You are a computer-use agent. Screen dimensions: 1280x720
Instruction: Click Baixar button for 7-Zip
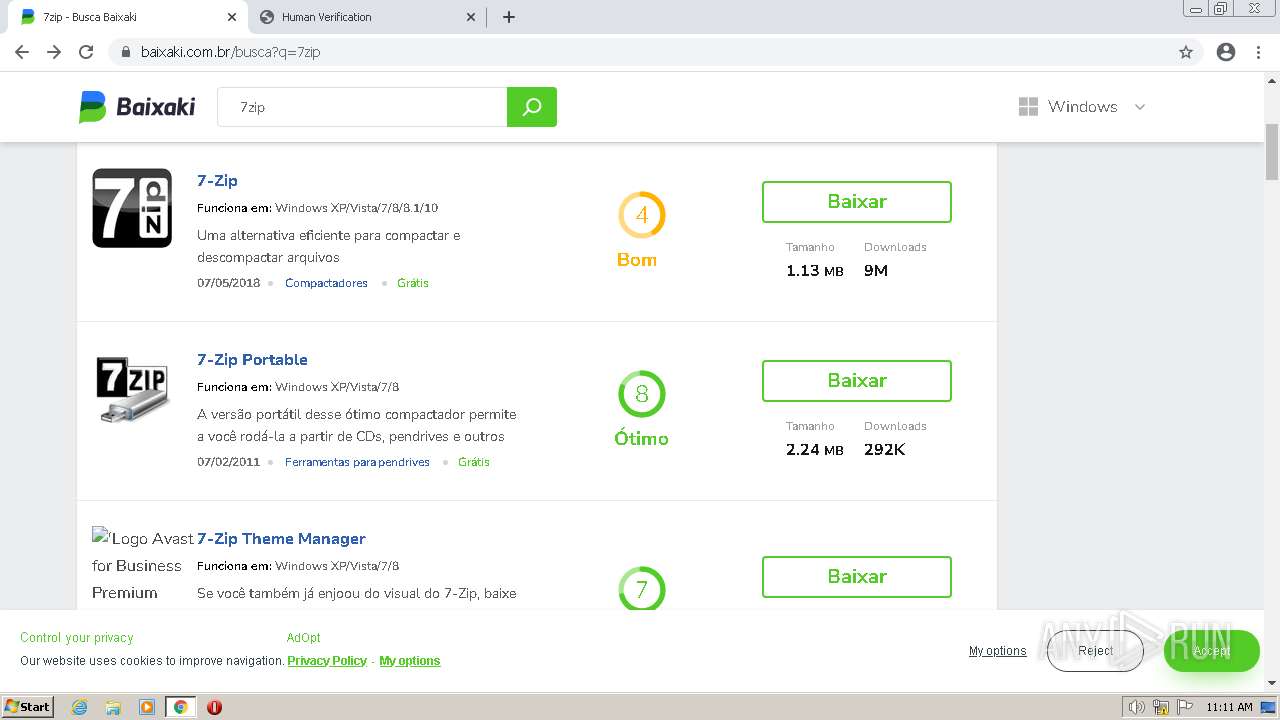point(857,202)
